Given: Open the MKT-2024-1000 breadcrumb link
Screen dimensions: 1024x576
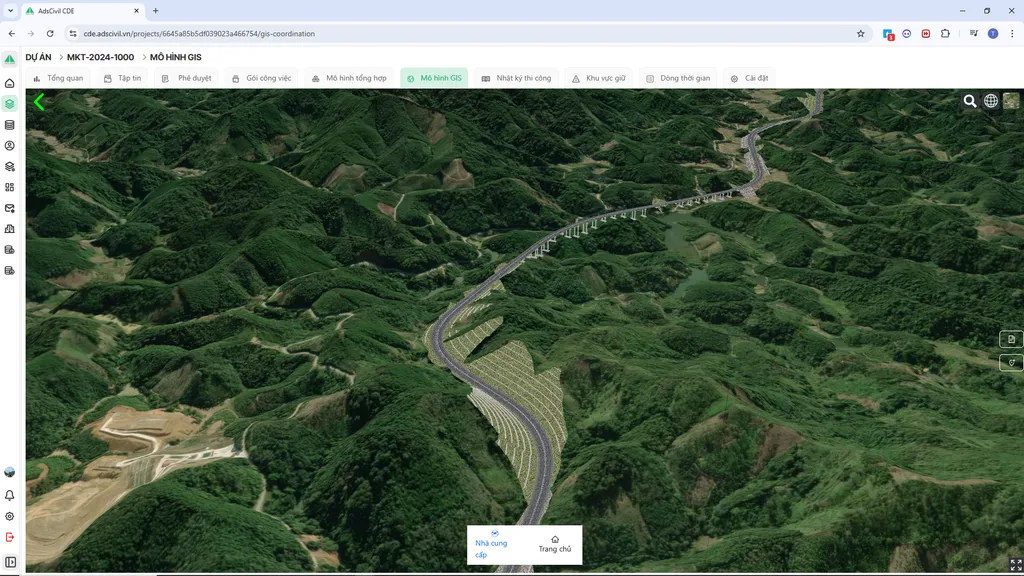Looking at the screenshot, I should pyautogui.click(x=100, y=57).
